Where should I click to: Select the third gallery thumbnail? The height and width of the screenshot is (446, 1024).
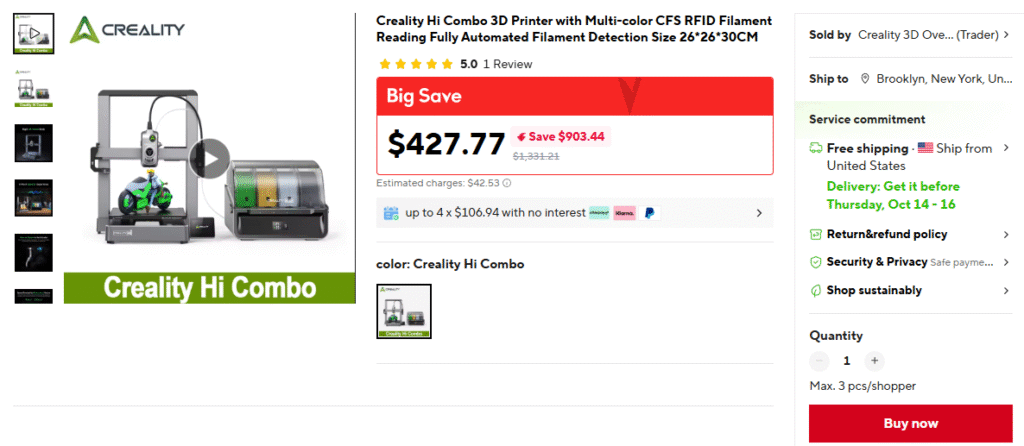[33, 143]
